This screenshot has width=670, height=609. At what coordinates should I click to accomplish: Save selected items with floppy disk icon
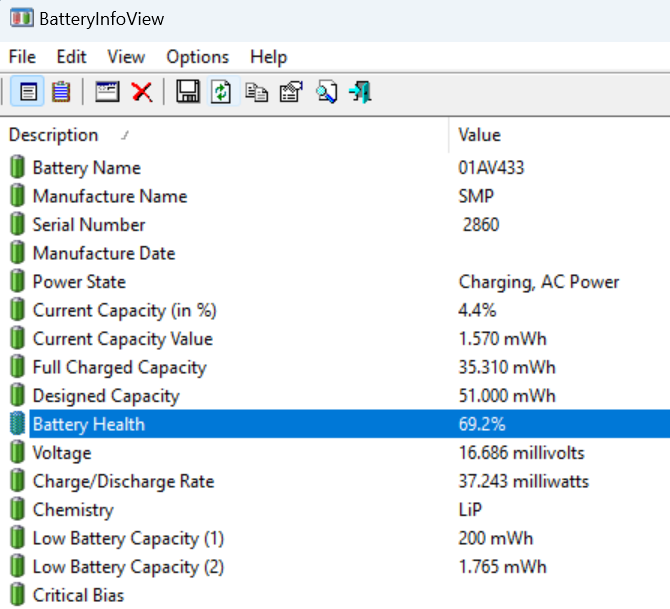(188, 91)
